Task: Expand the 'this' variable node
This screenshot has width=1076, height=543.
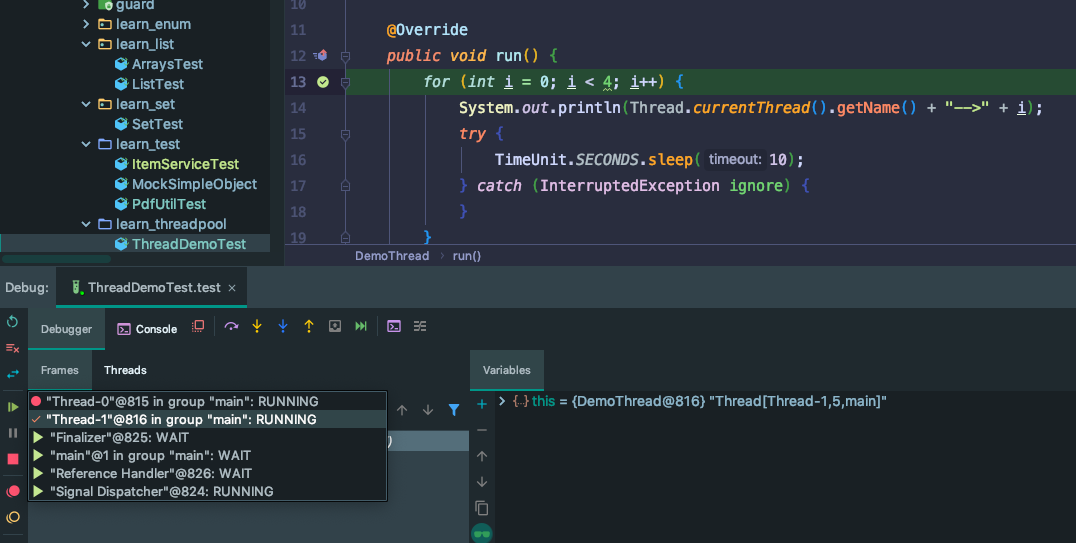Action: click(x=502, y=401)
